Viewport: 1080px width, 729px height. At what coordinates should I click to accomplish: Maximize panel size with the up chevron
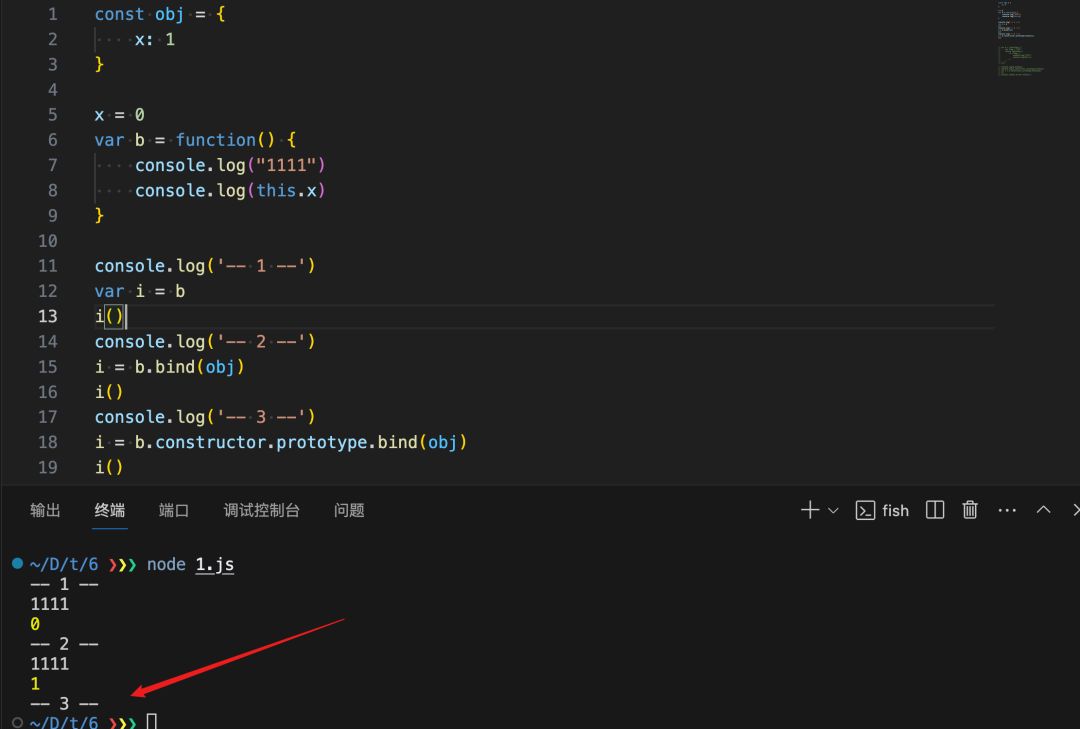click(x=1043, y=510)
